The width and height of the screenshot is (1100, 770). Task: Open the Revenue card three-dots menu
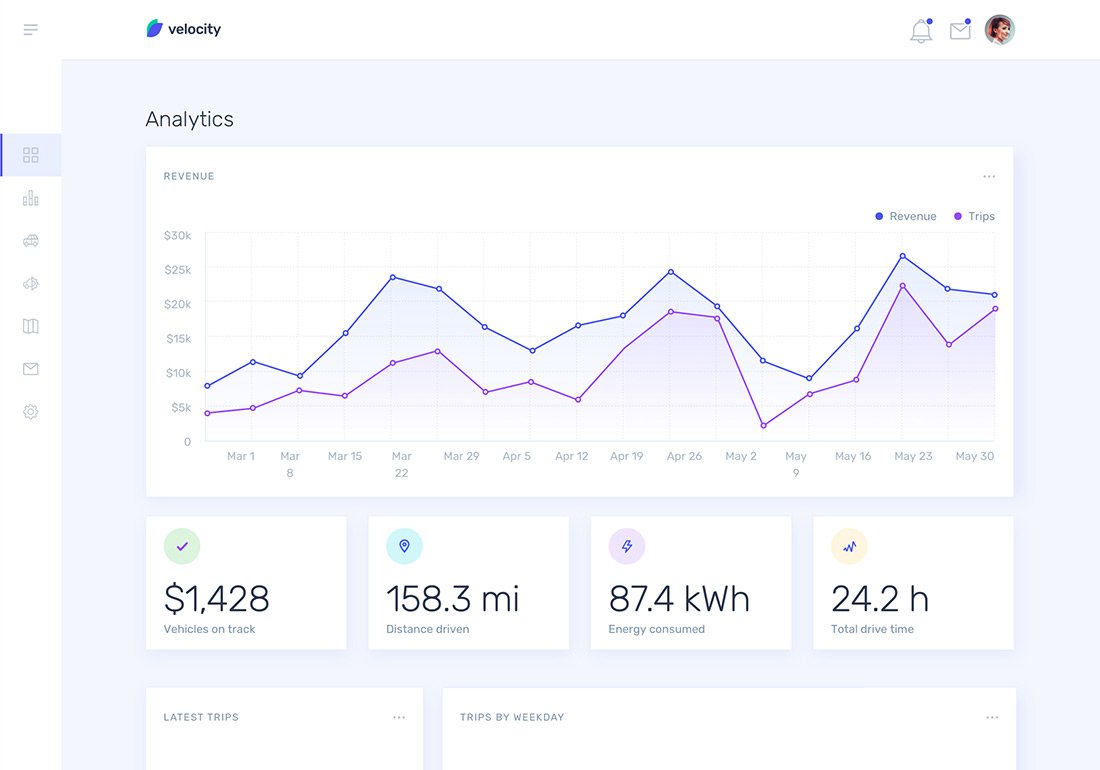pos(989,177)
